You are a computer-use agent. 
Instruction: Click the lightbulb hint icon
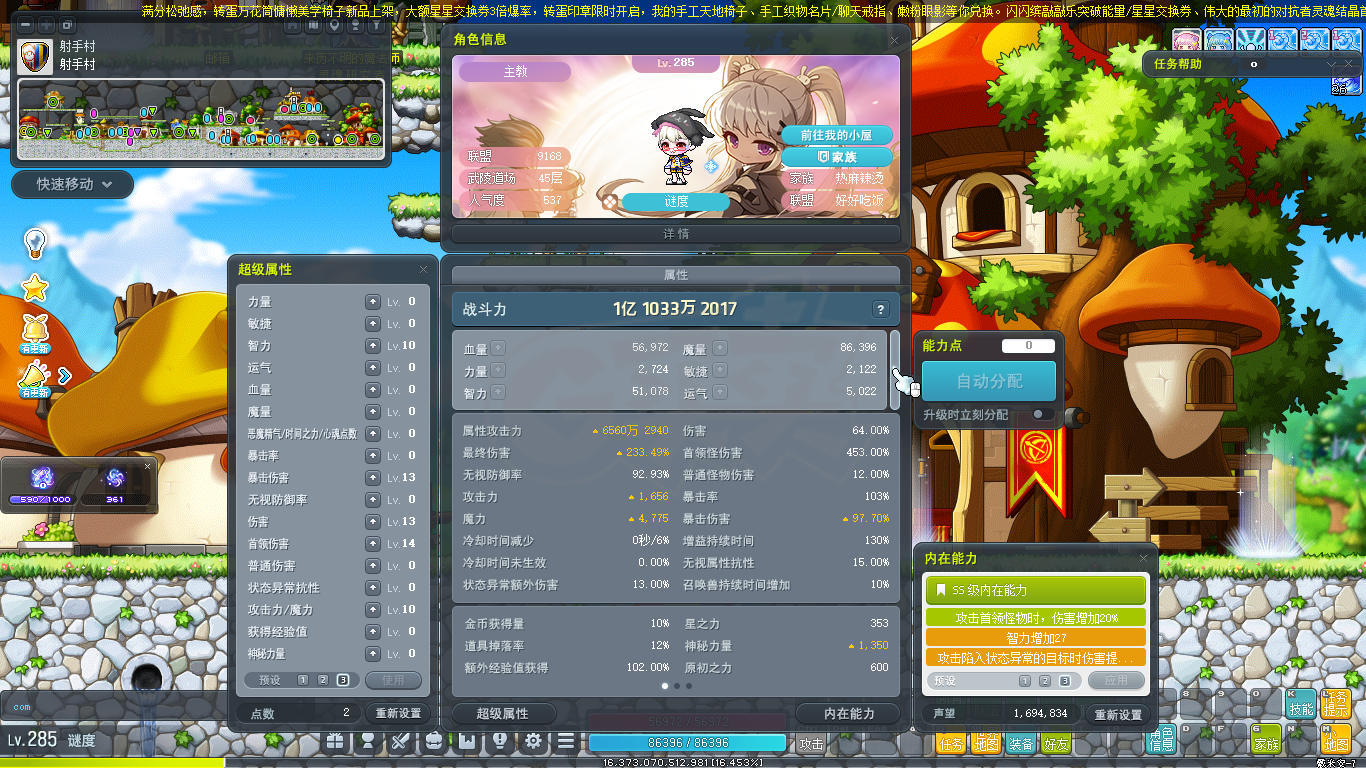pyautogui.click(x=35, y=242)
